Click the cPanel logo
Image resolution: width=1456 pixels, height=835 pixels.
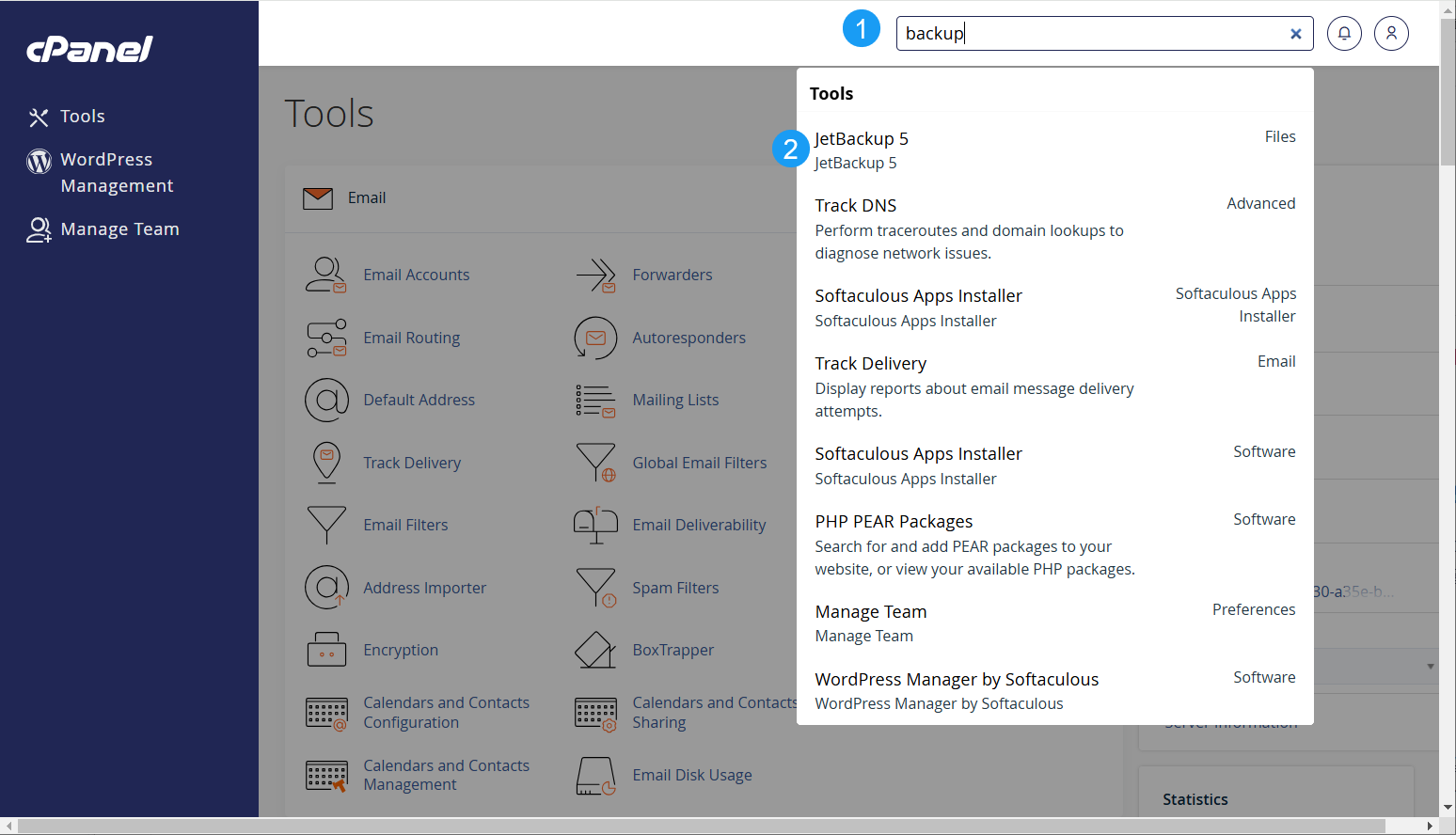tap(89, 49)
